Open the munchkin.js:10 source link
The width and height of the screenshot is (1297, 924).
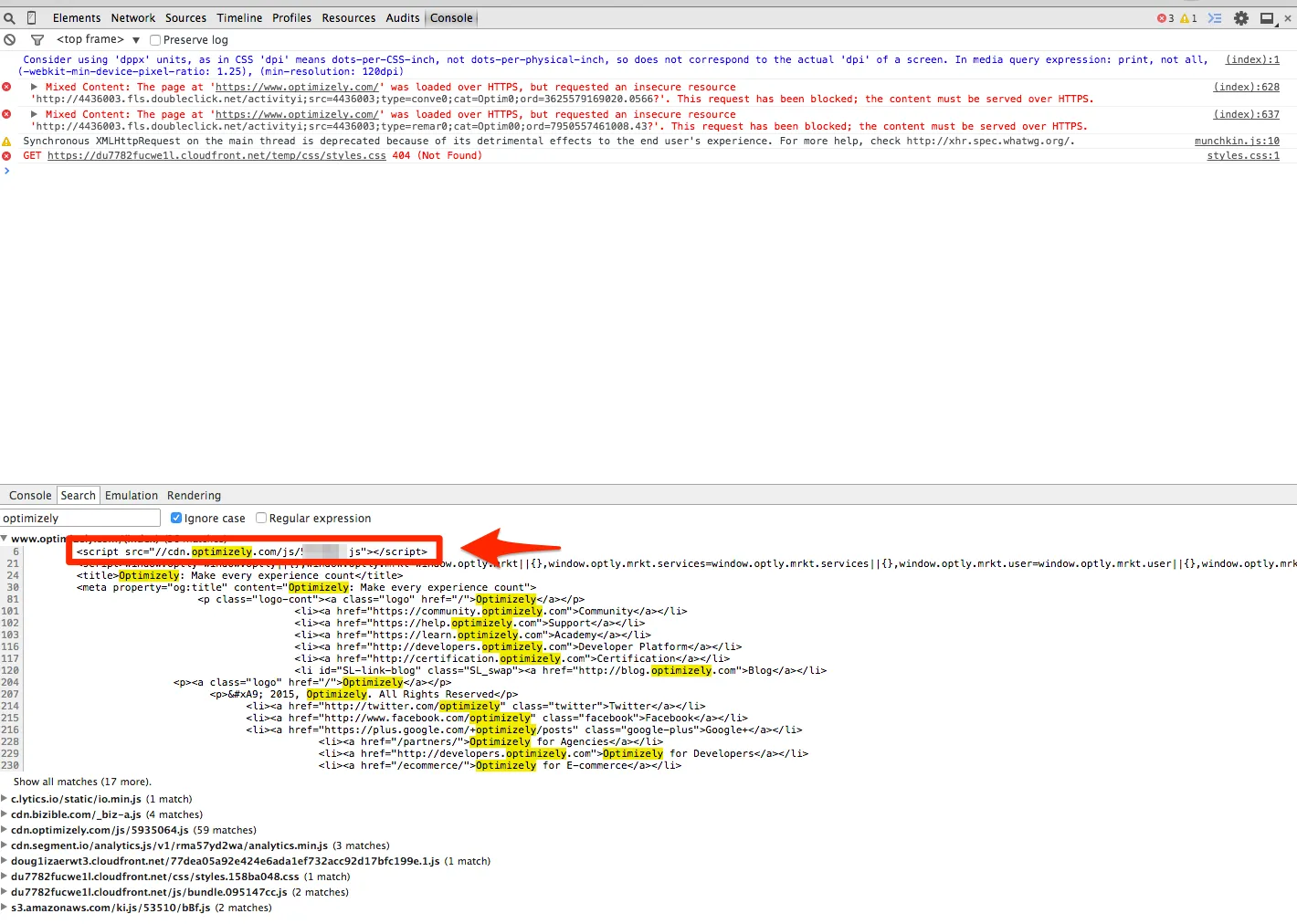(1237, 141)
